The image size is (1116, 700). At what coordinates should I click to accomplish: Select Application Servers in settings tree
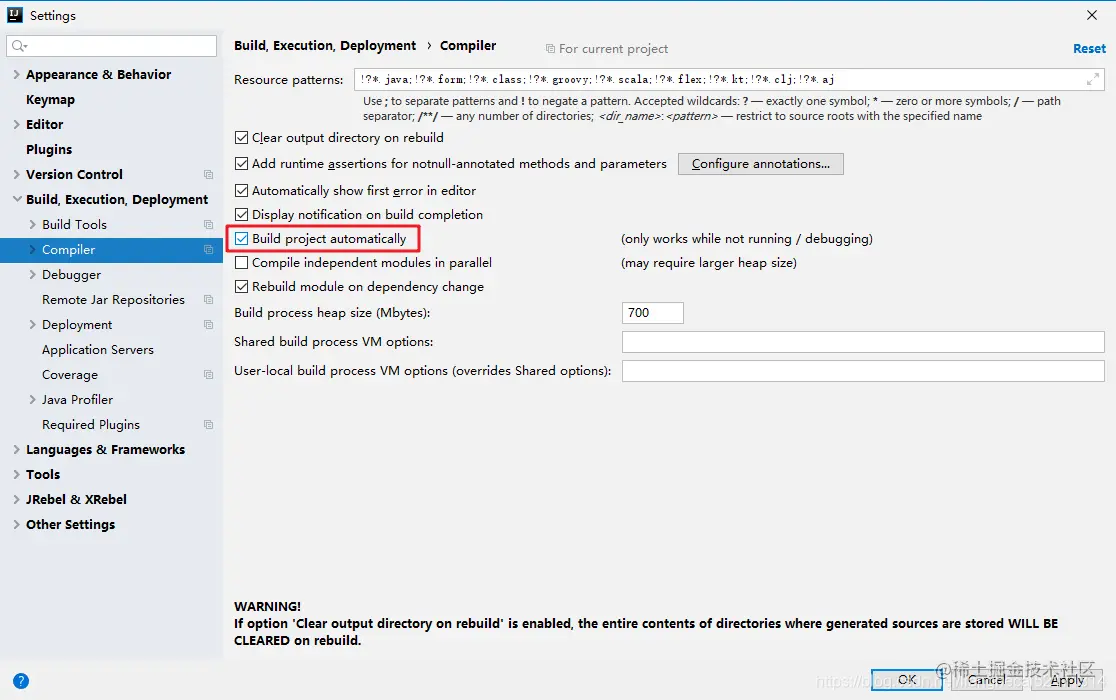(98, 349)
